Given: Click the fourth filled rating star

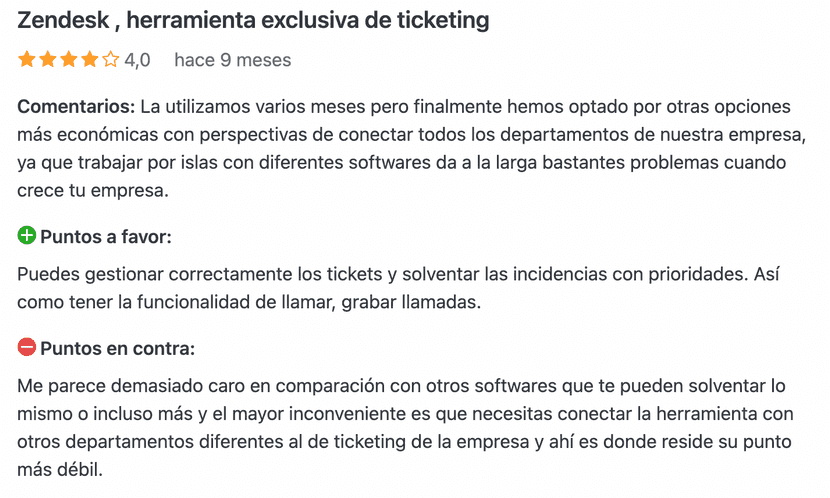Looking at the screenshot, I should [x=89, y=60].
